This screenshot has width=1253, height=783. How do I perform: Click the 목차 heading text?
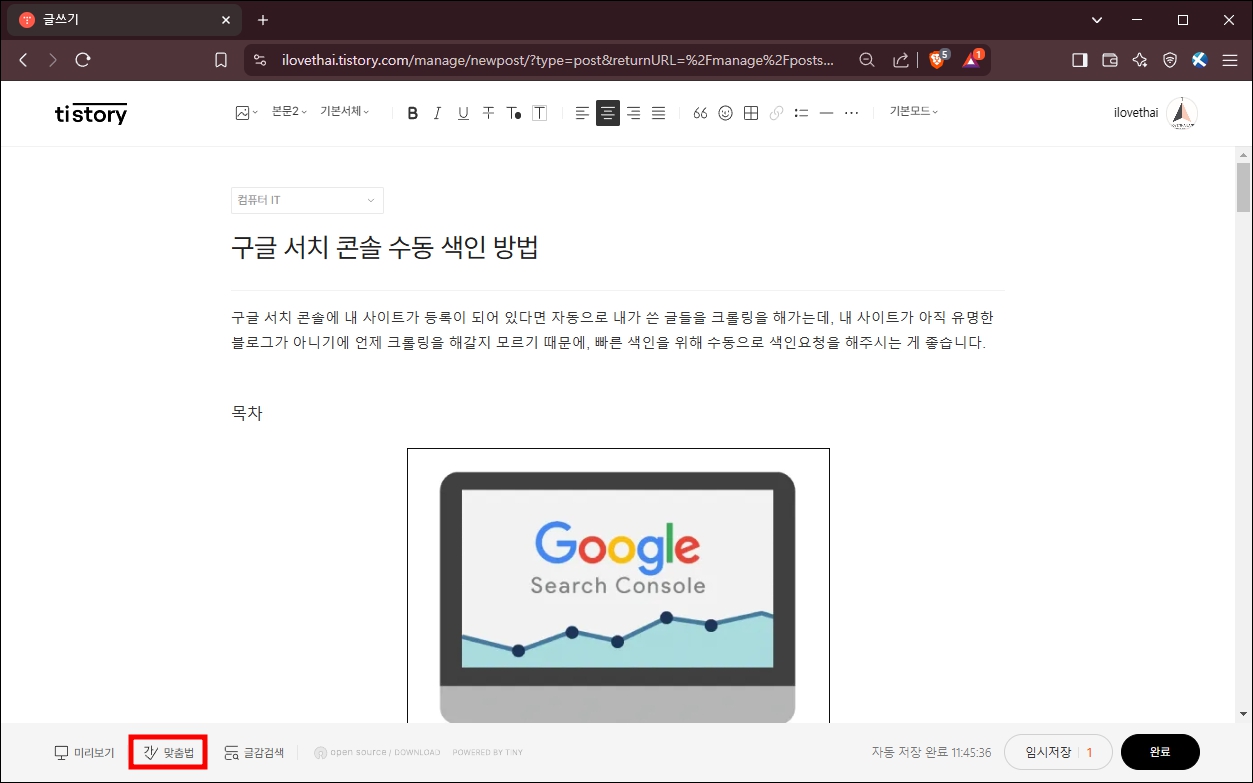247,413
